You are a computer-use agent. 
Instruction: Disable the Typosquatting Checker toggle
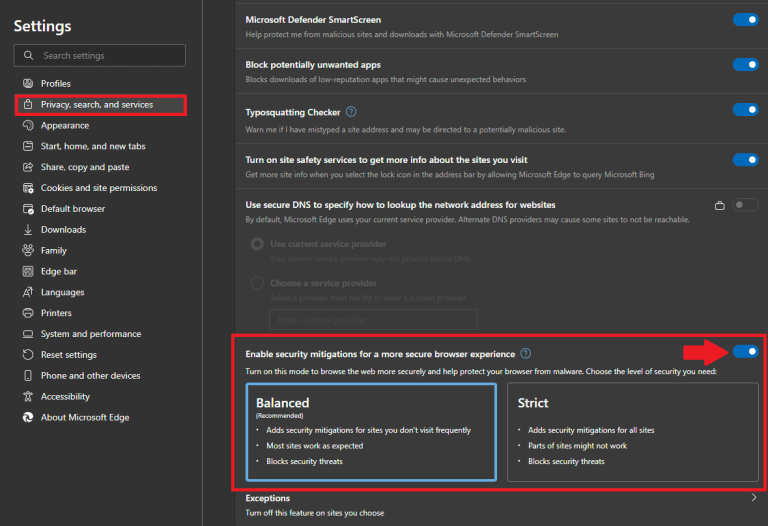tap(745, 109)
